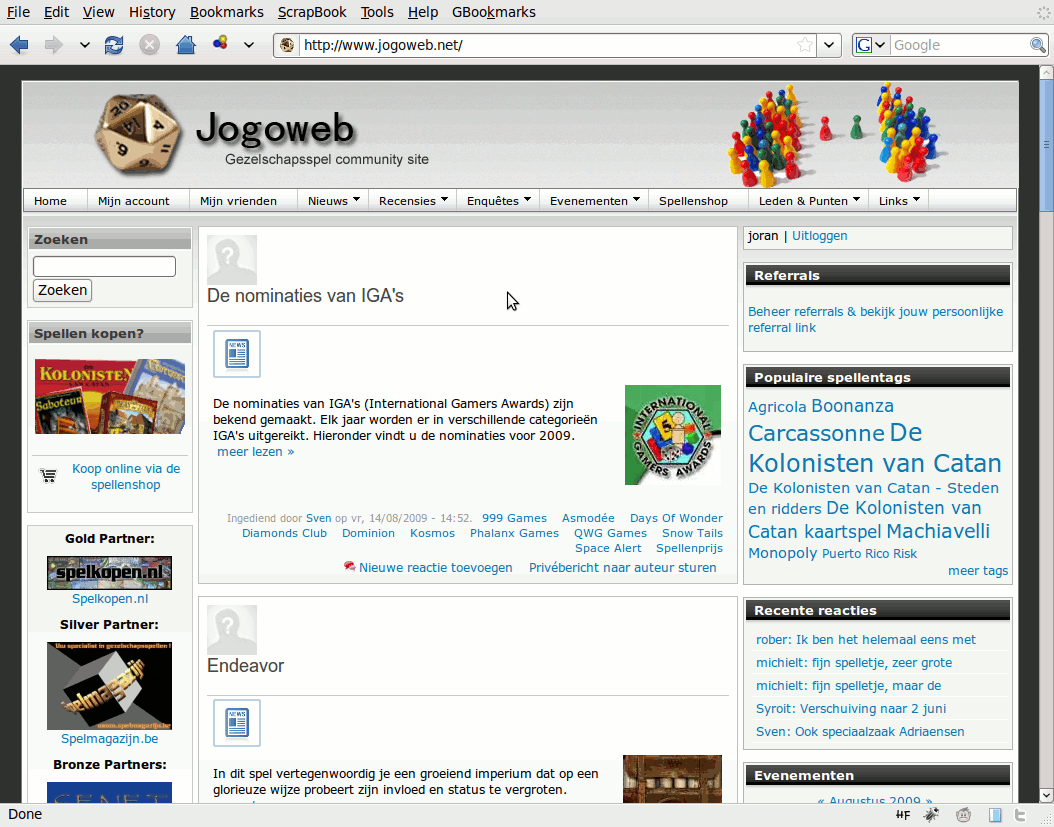Click the speech bubble icon beside Nieuwe reactie toevoegen
Image resolution: width=1054 pixels, height=827 pixels.
pyautogui.click(x=349, y=566)
